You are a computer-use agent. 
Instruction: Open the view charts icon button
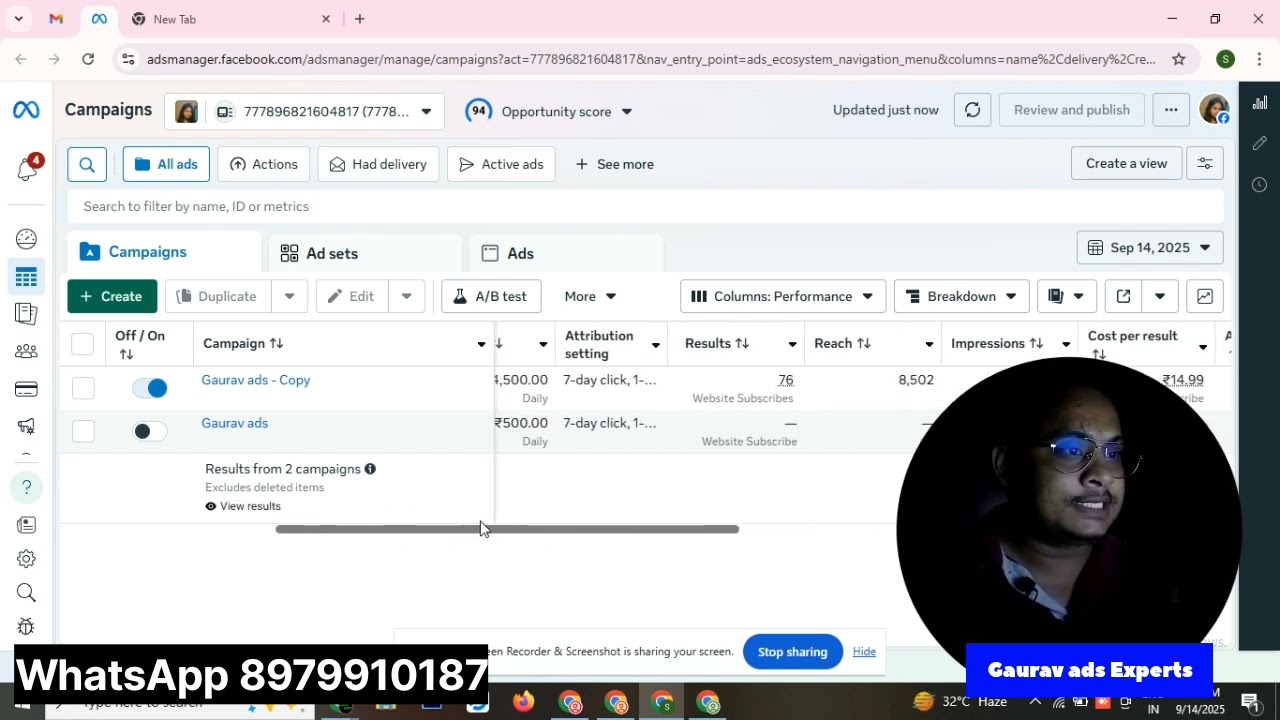coord(1205,296)
